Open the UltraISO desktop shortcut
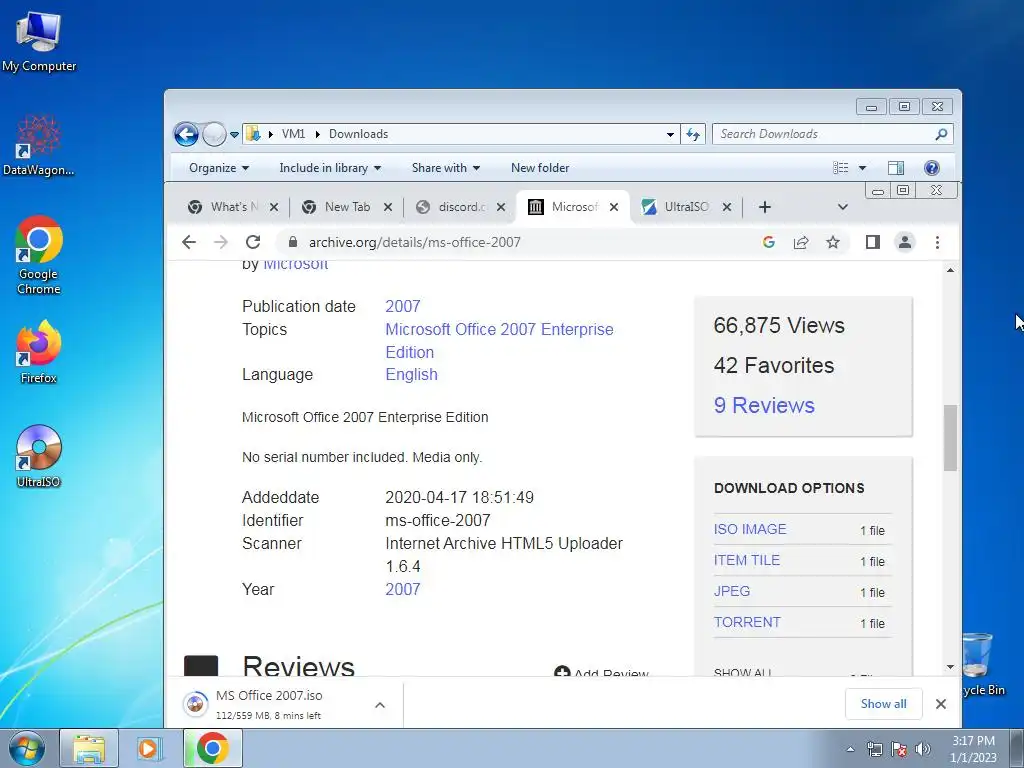 click(x=39, y=456)
